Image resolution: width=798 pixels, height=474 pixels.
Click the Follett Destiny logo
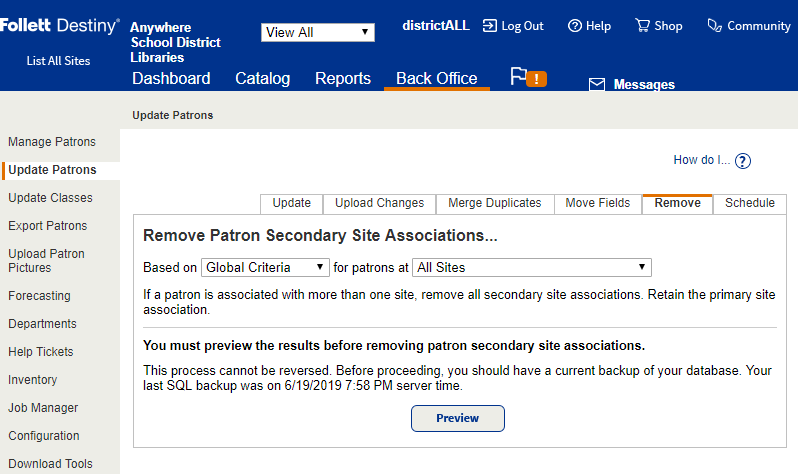click(60, 27)
